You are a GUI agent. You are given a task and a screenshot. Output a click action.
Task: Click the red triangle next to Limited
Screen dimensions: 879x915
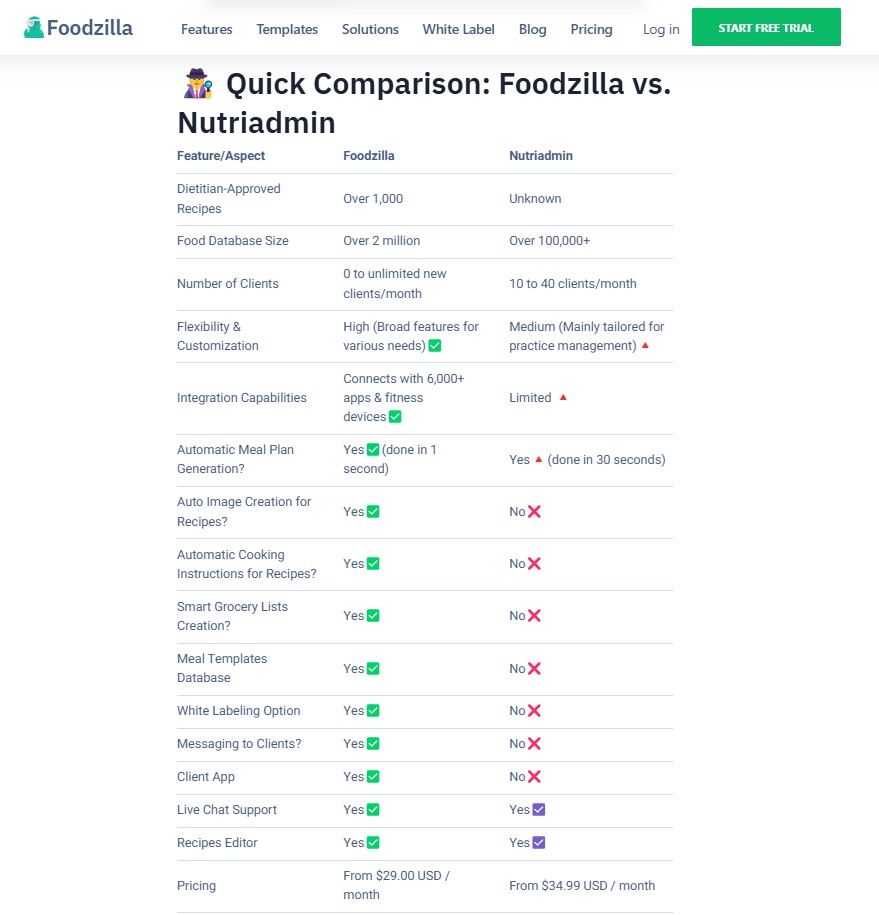click(x=563, y=398)
